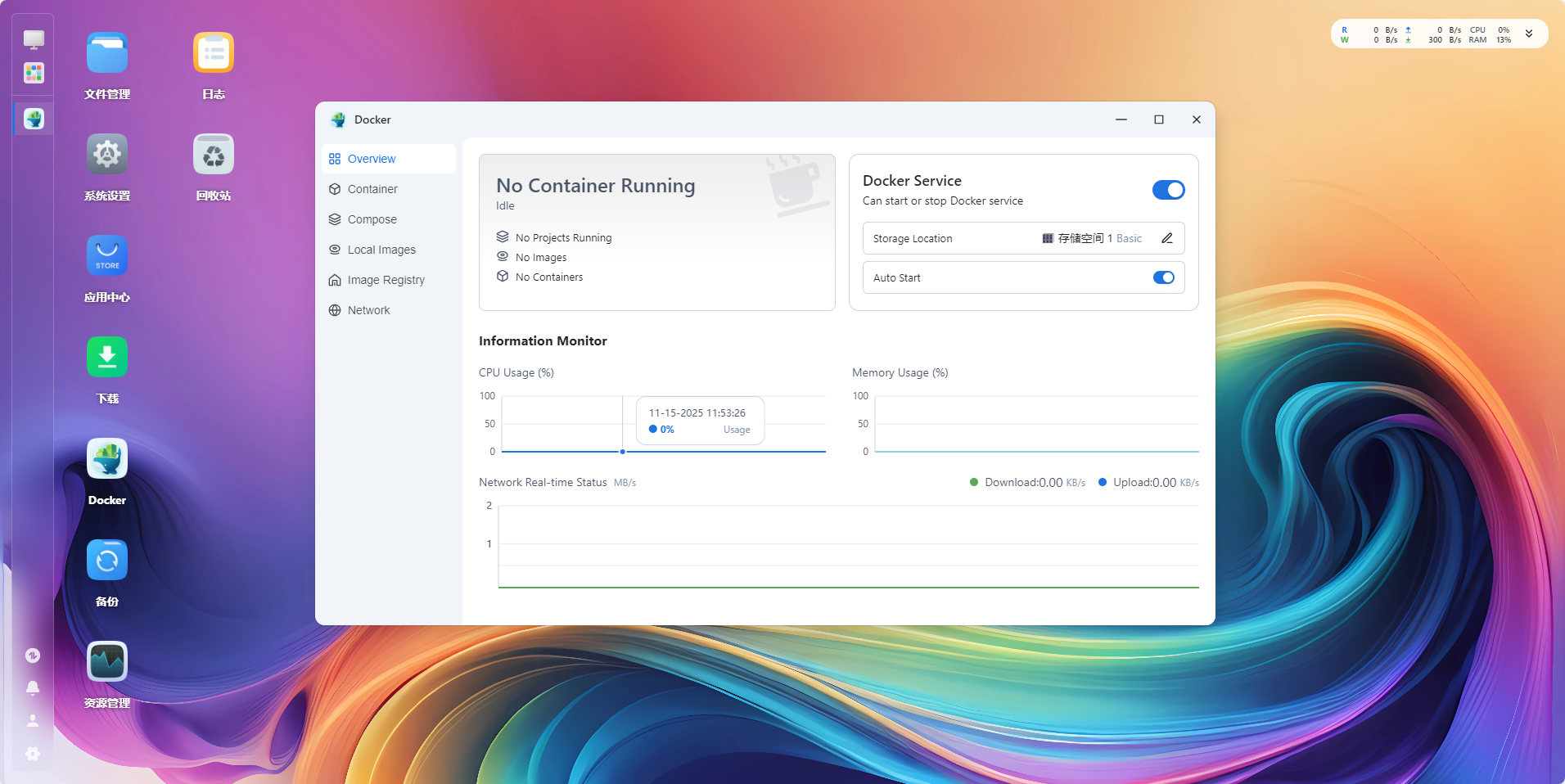The width and height of the screenshot is (1565, 784).
Task: Open the settings gear at the dock bottom
Action: tap(33, 754)
